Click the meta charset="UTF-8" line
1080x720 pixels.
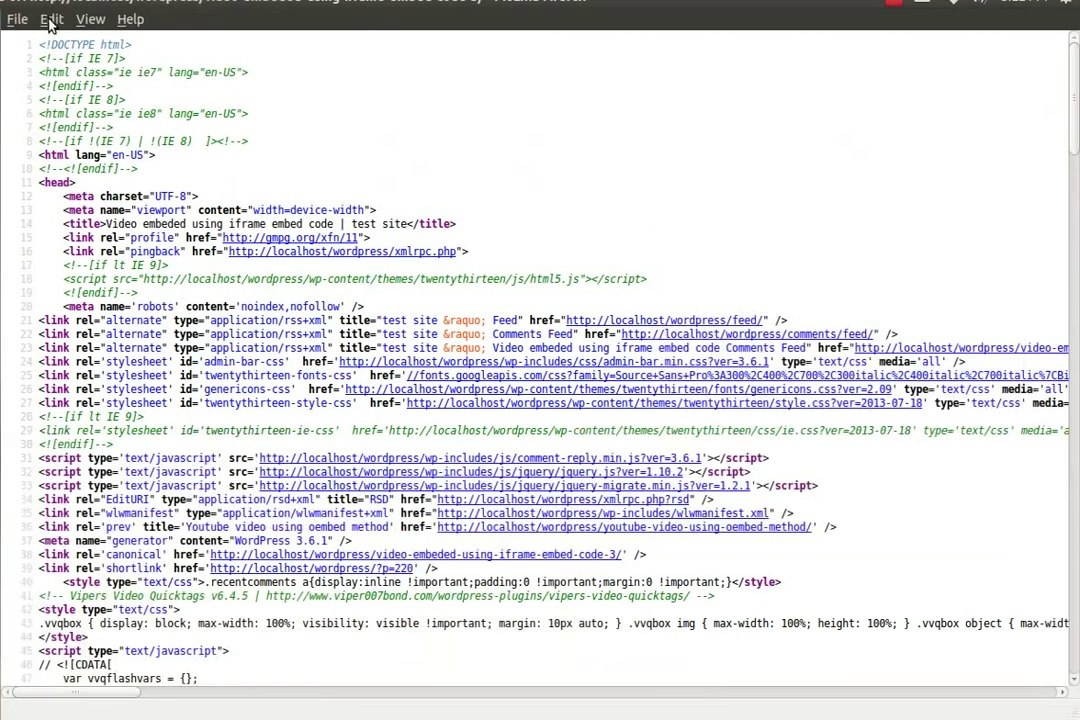coord(130,196)
